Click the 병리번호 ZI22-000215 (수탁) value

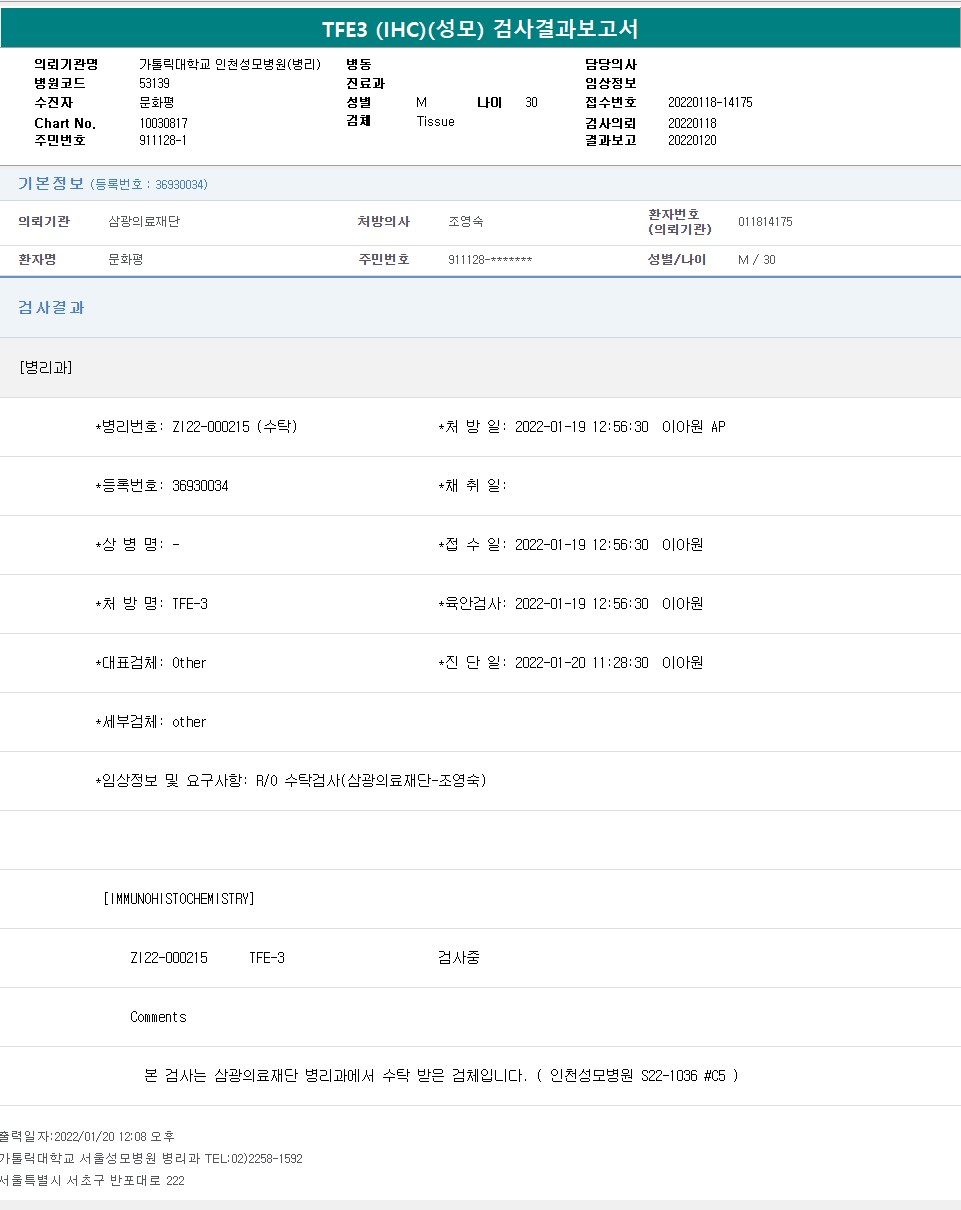[234, 427]
